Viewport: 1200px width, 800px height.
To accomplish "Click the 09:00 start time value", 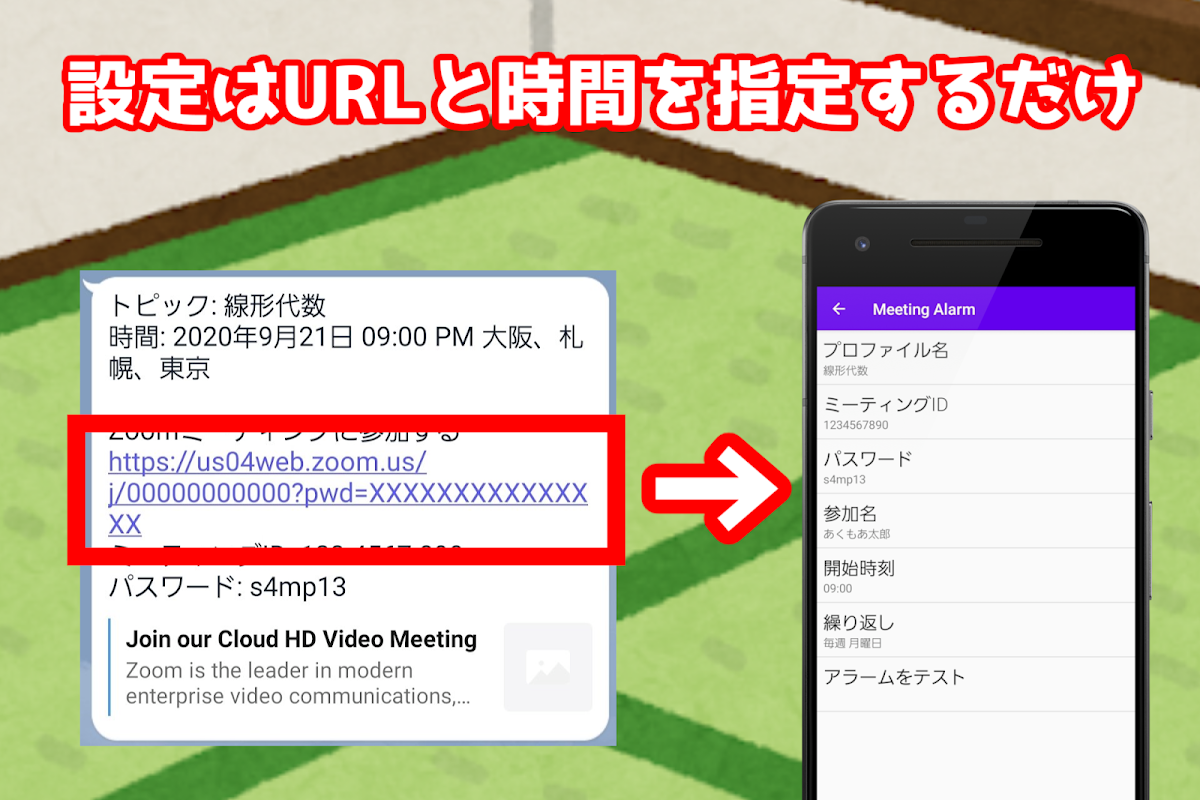I will point(838,589).
